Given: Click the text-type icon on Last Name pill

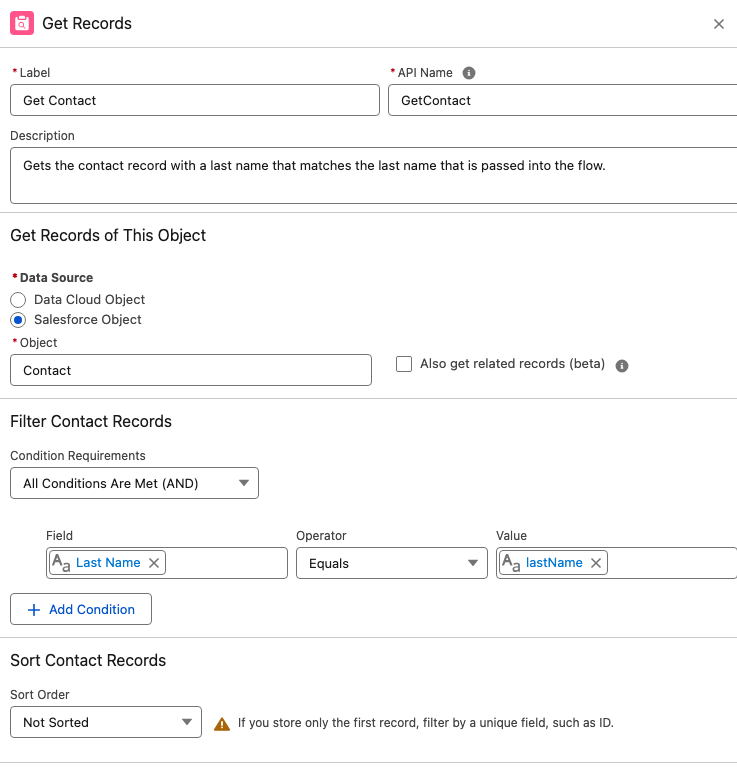Looking at the screenshot, I should 61,563.
